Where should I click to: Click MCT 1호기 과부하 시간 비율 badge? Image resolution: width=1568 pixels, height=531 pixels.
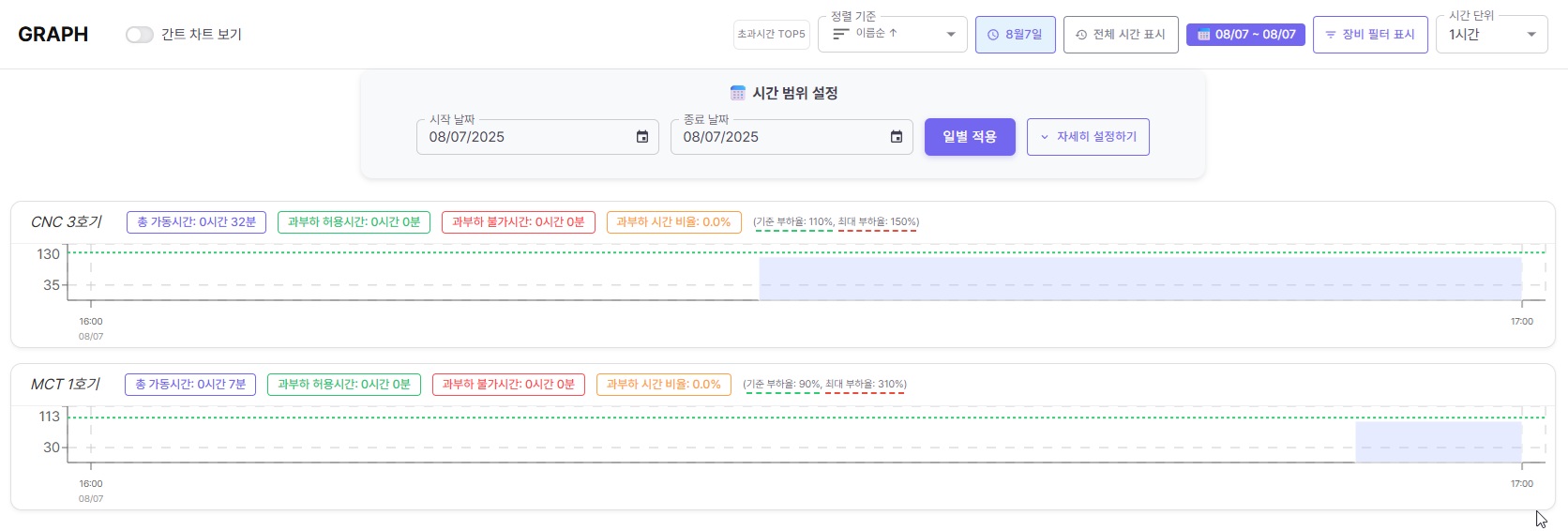click(663, 385)
